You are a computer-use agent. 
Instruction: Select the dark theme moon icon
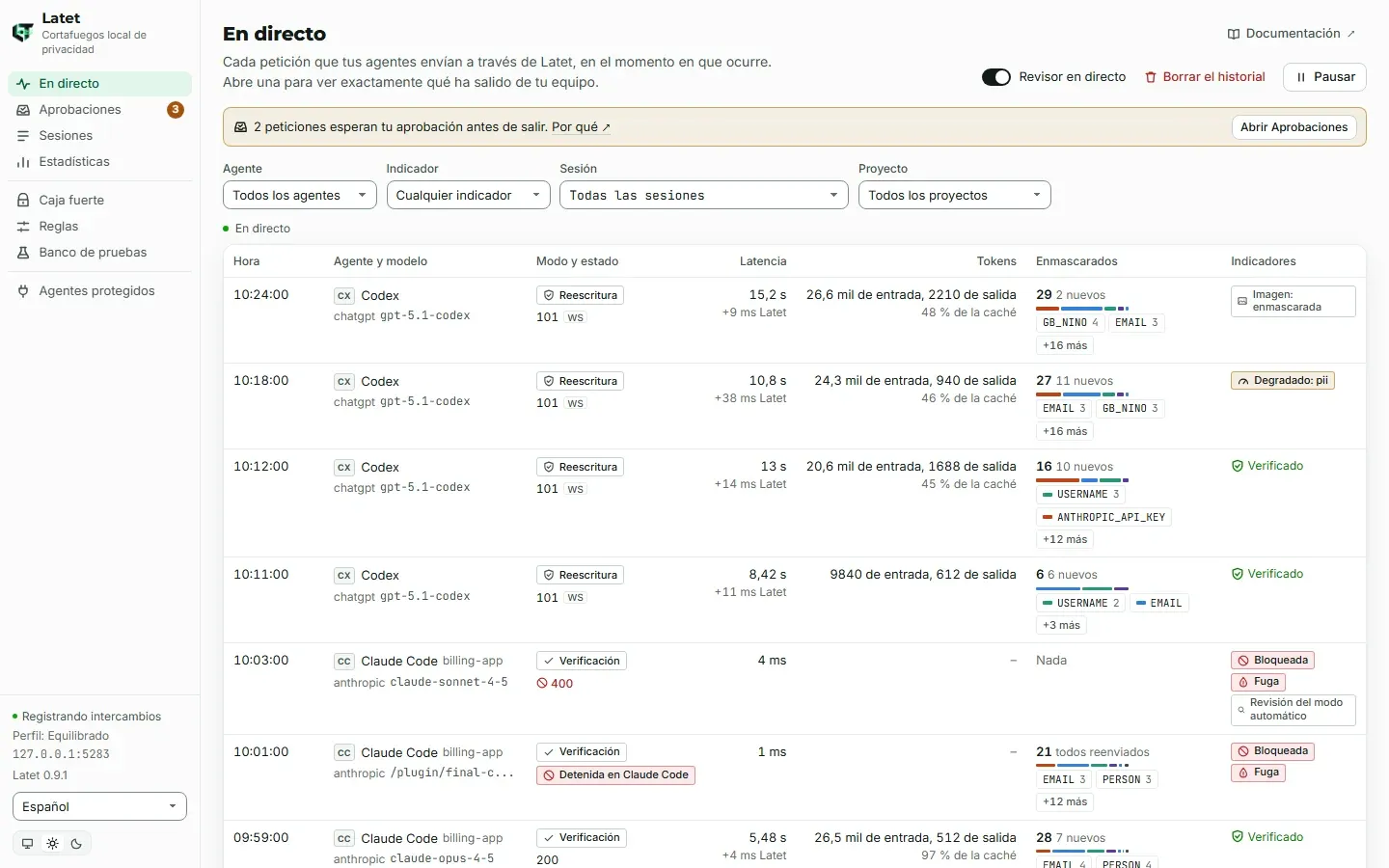click(76, 844)
